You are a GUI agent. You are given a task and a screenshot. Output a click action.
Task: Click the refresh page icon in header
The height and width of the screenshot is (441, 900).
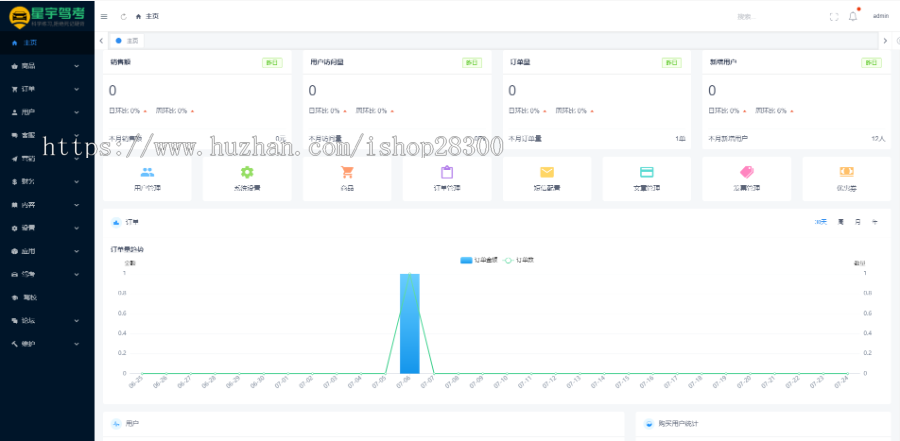coord(123,17)
